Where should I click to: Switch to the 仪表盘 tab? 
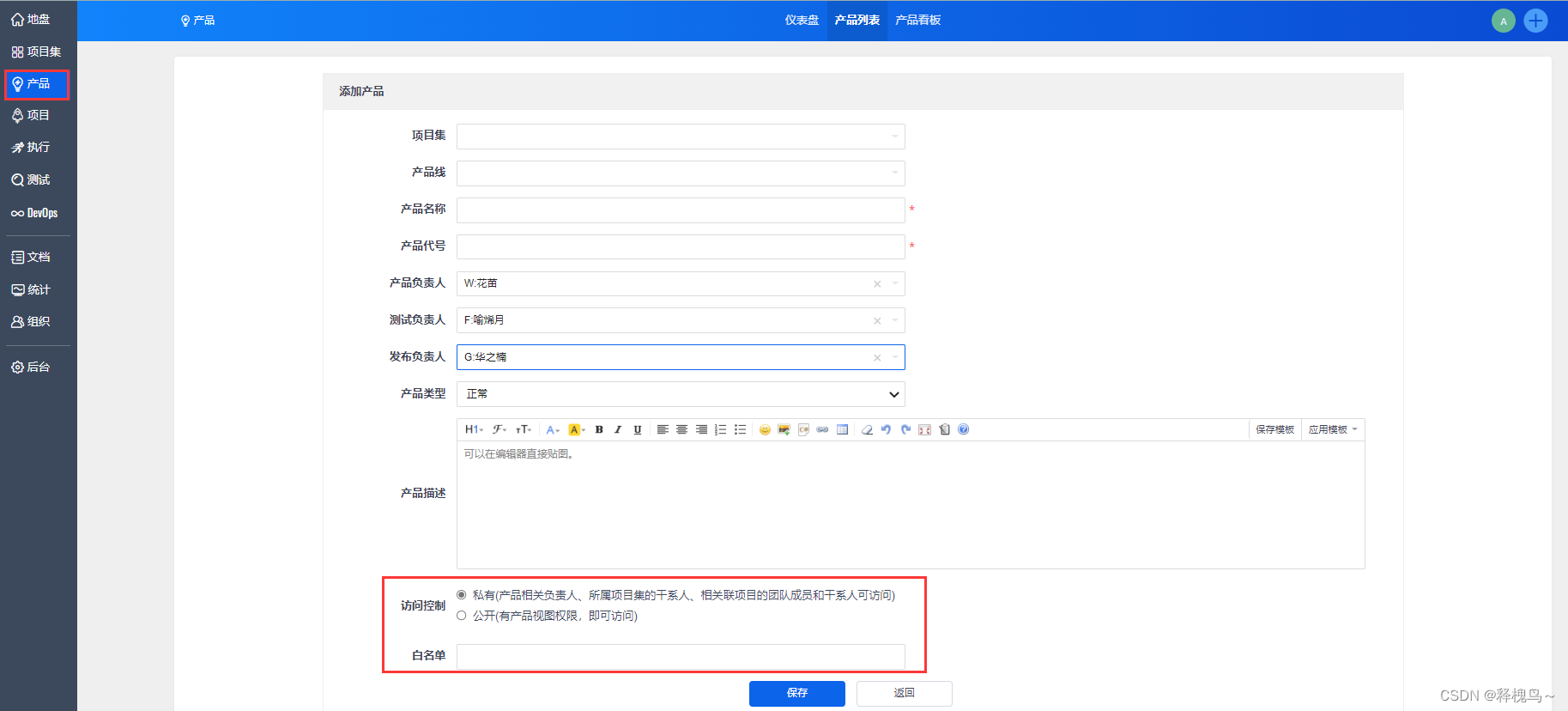[802, 21]
